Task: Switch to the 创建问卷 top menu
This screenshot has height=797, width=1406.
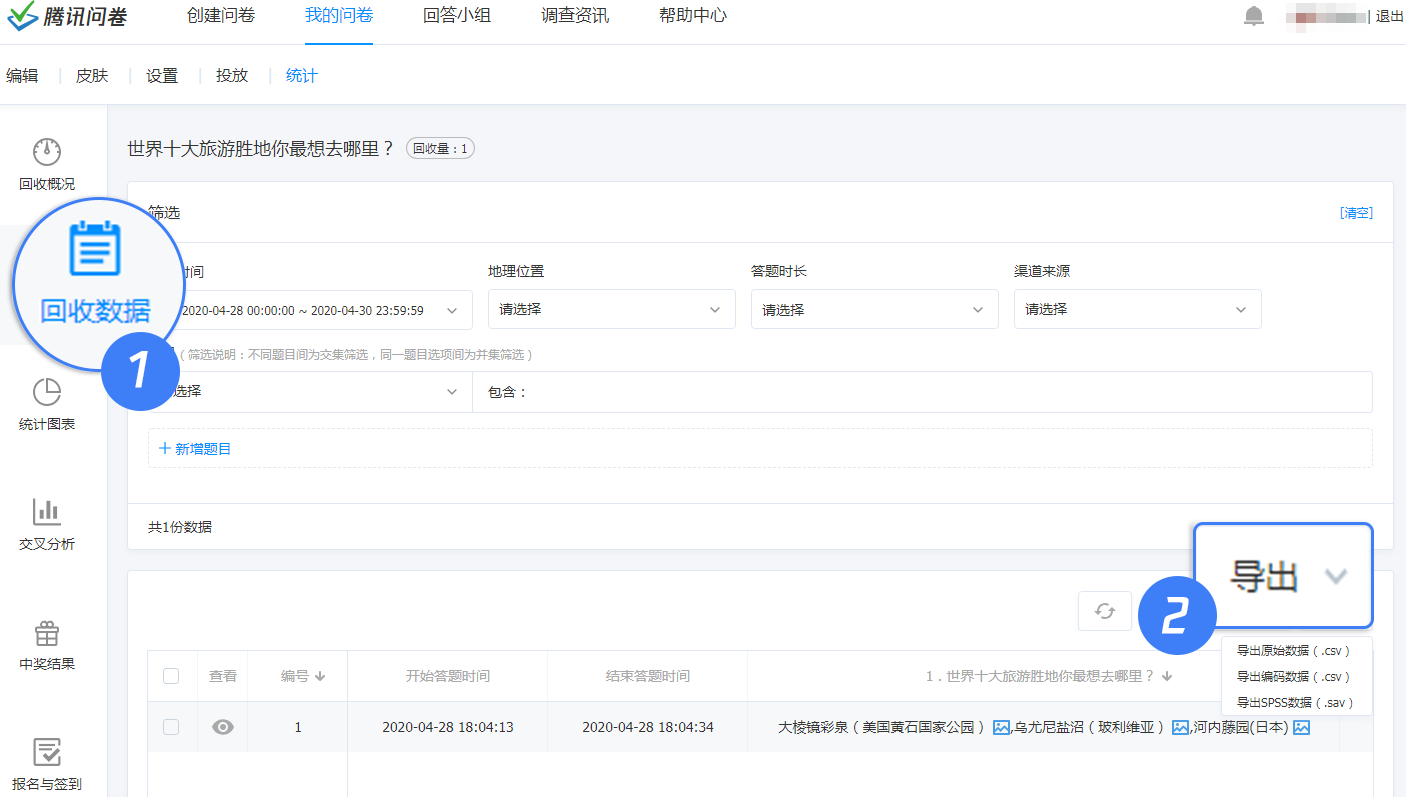Action: [221, 16]
